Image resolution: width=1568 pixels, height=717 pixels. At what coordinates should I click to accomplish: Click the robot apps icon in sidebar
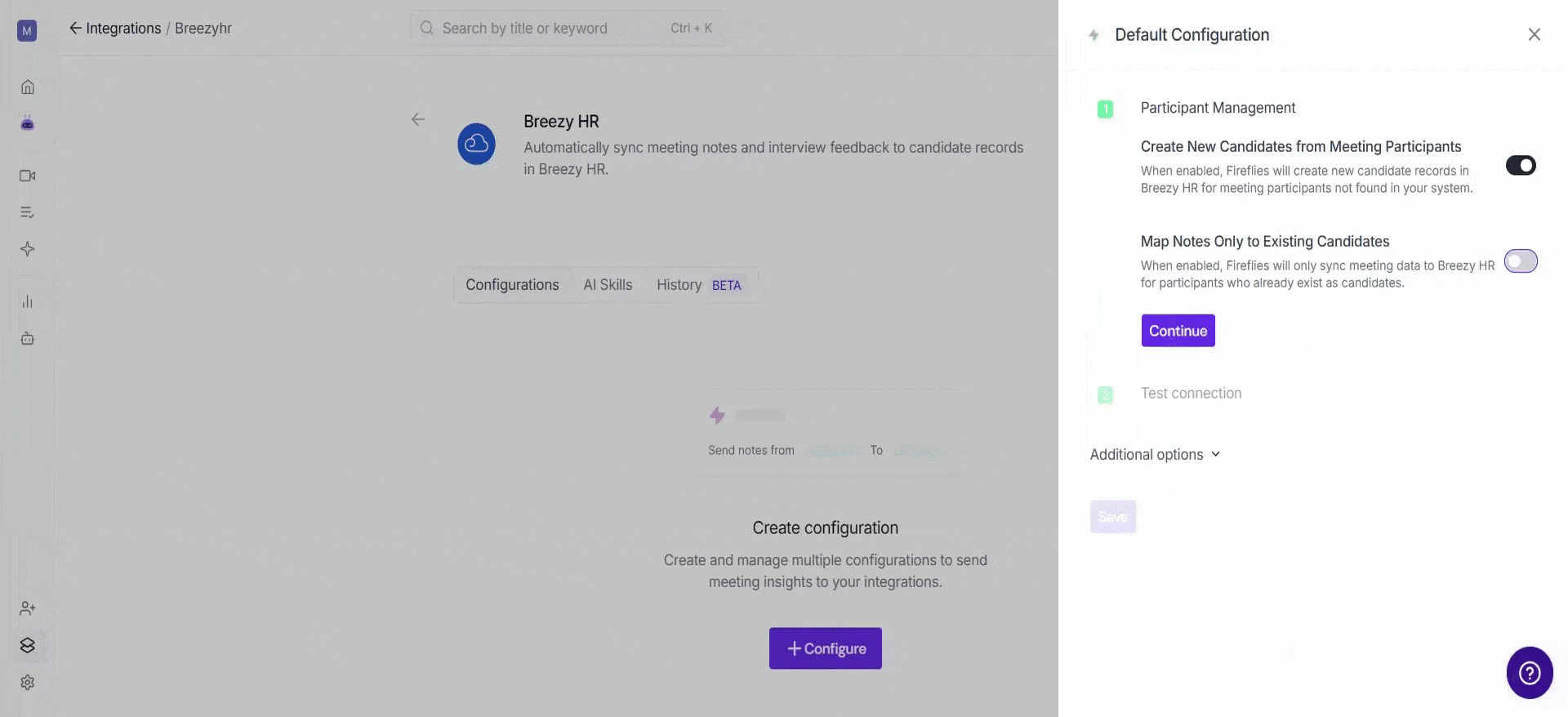coord(28,338)
